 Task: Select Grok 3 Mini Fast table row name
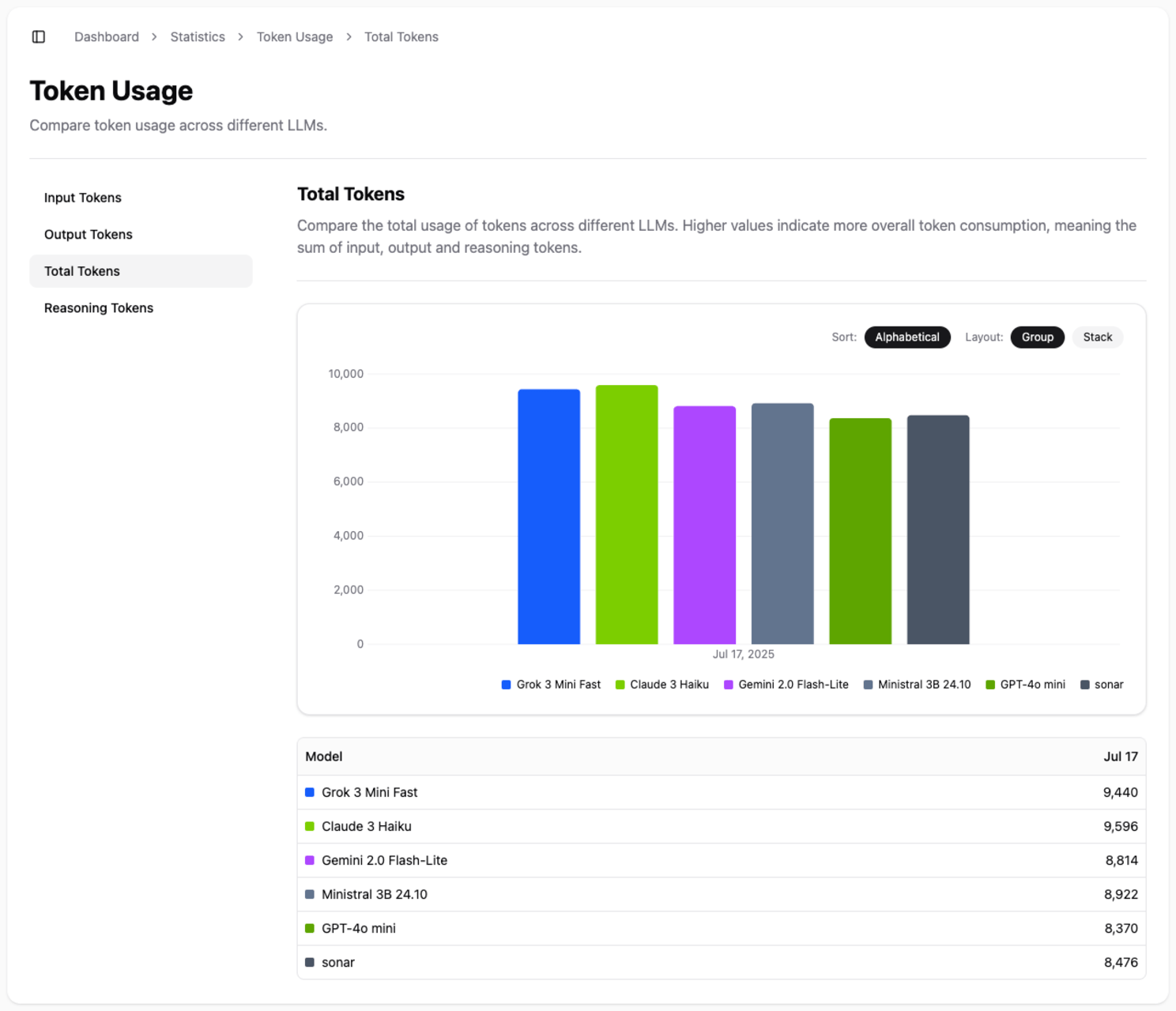tap(370, 792)
